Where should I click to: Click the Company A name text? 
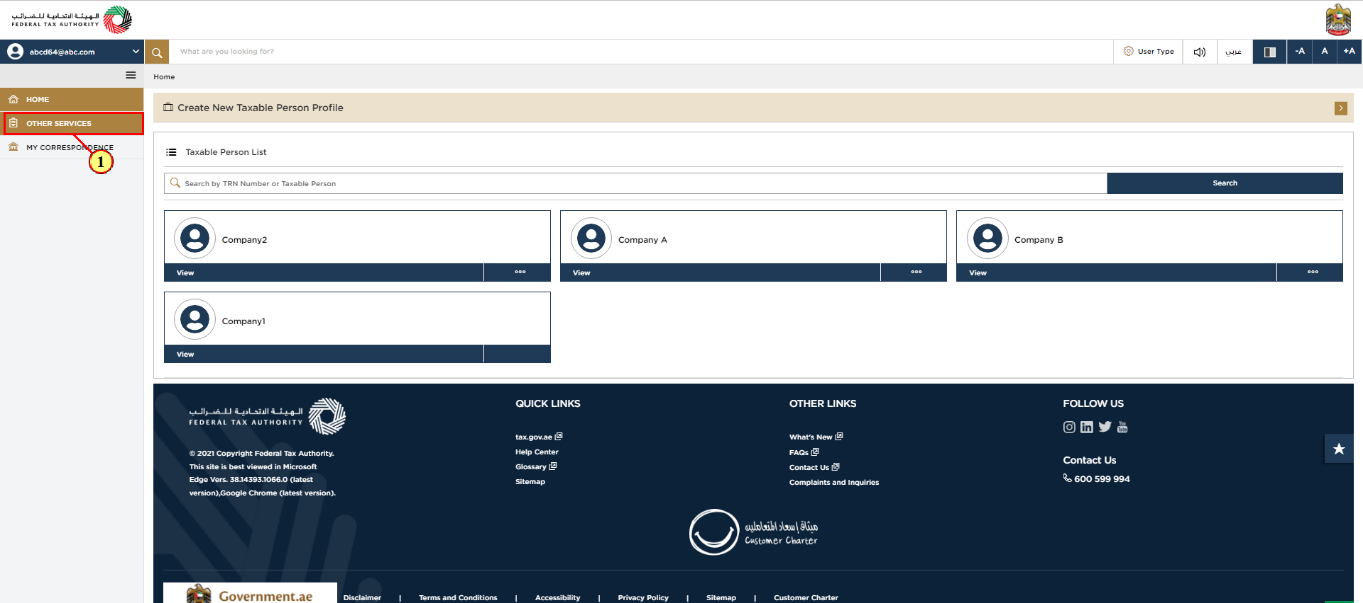[x=643, y=240]
